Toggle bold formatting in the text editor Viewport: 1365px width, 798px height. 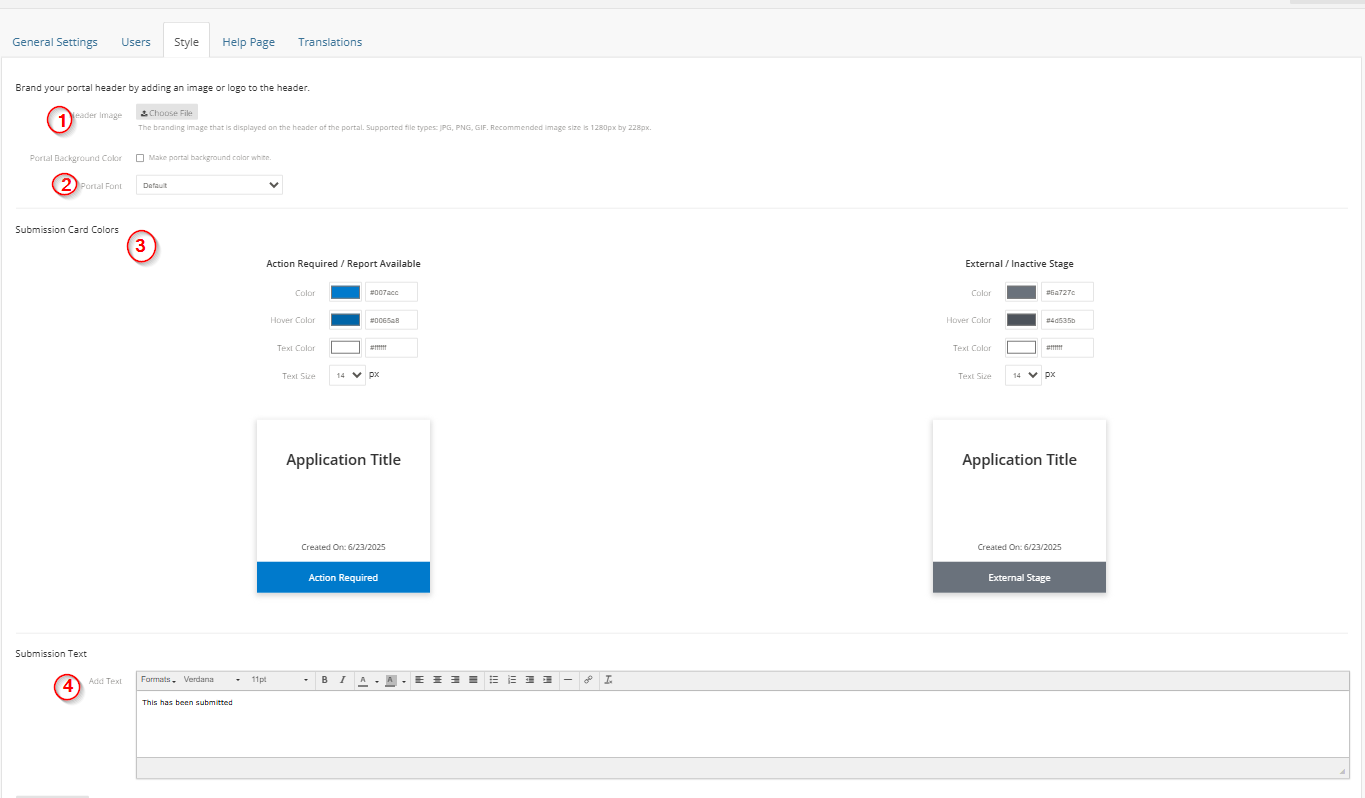324,680
